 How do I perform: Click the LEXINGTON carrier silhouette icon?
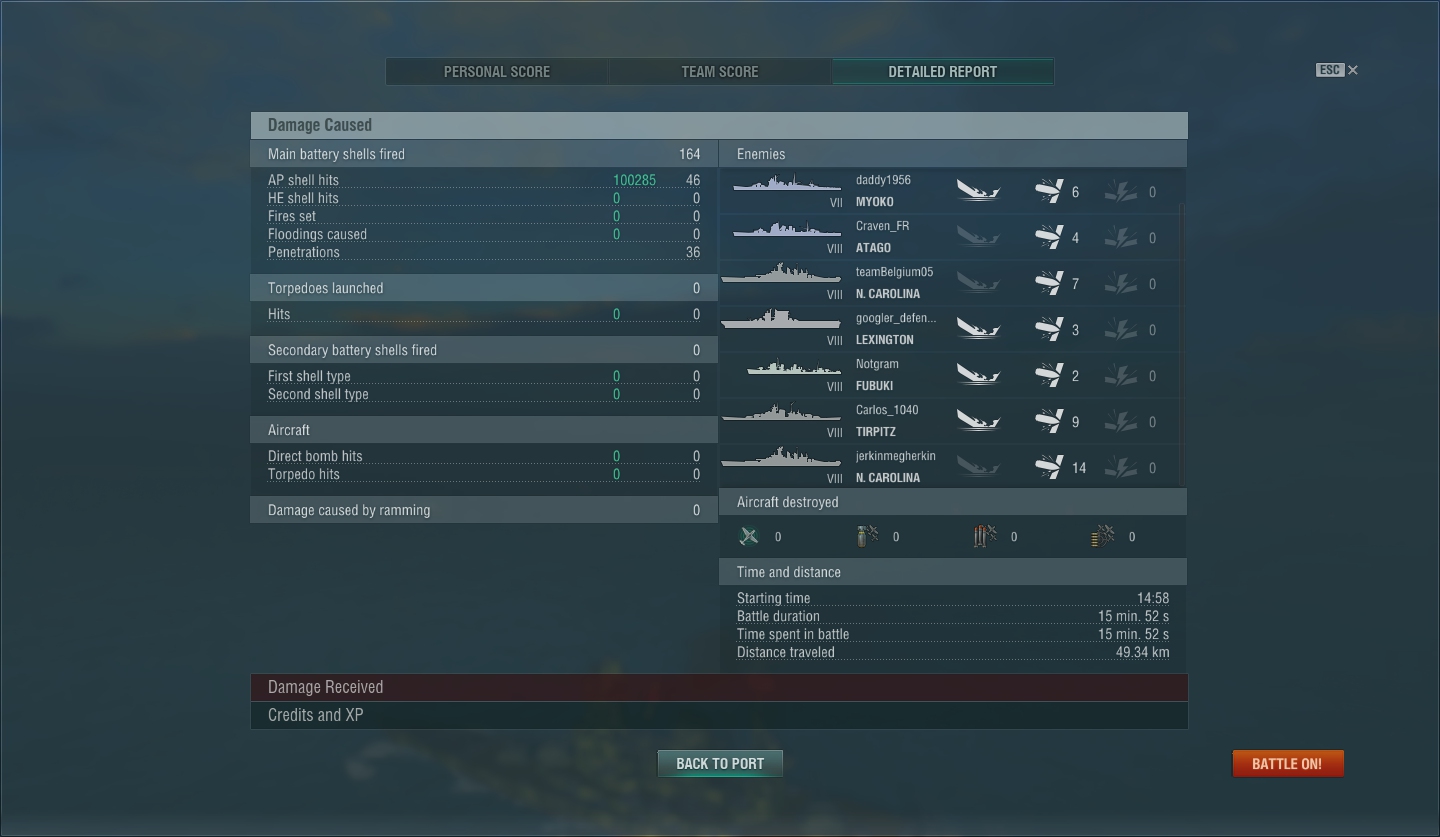[782, 320]
